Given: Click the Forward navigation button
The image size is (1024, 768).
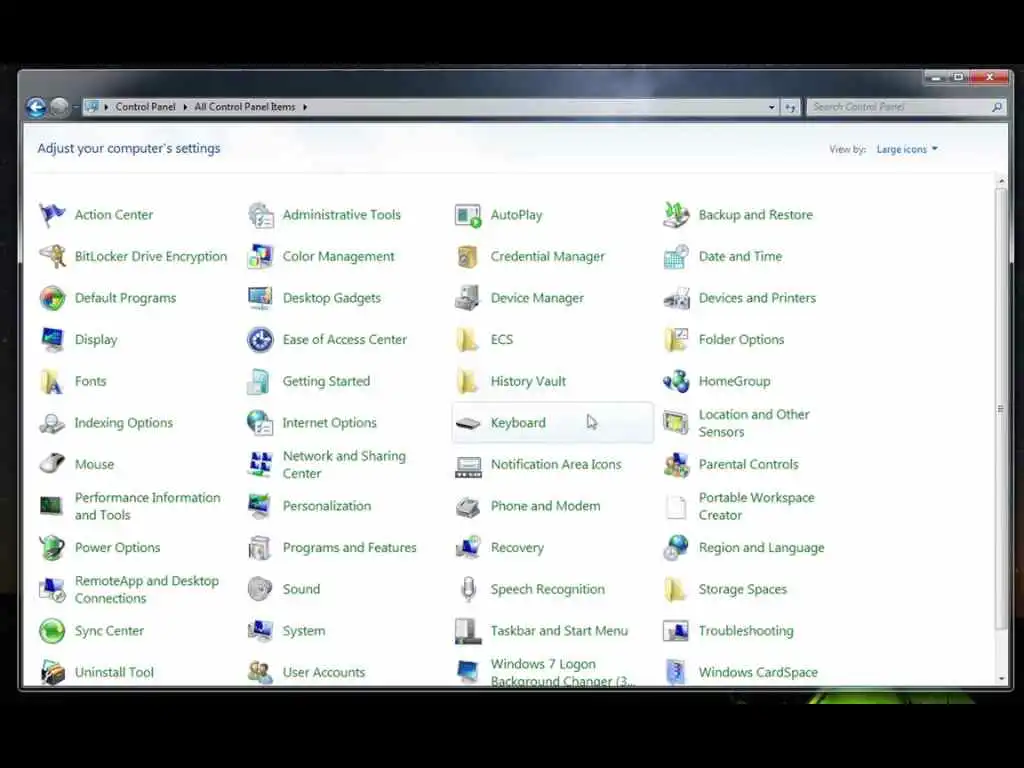Looking at the screenshot, I should point(59,106).
